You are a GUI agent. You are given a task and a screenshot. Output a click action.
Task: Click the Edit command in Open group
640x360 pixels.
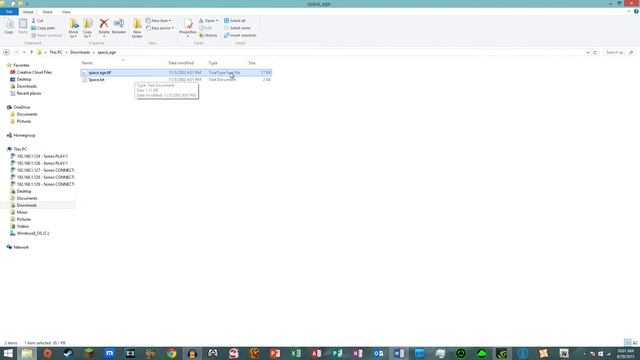pos(206,28)
